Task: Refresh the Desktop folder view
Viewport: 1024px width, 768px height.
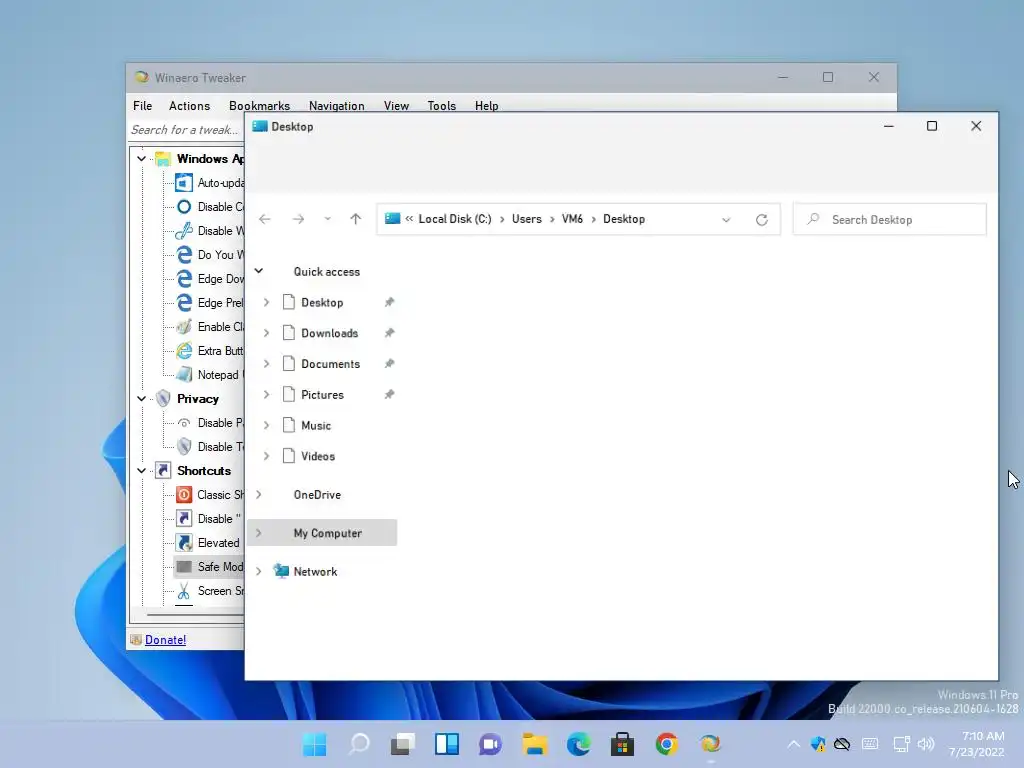Action: (x=761, y=219)
